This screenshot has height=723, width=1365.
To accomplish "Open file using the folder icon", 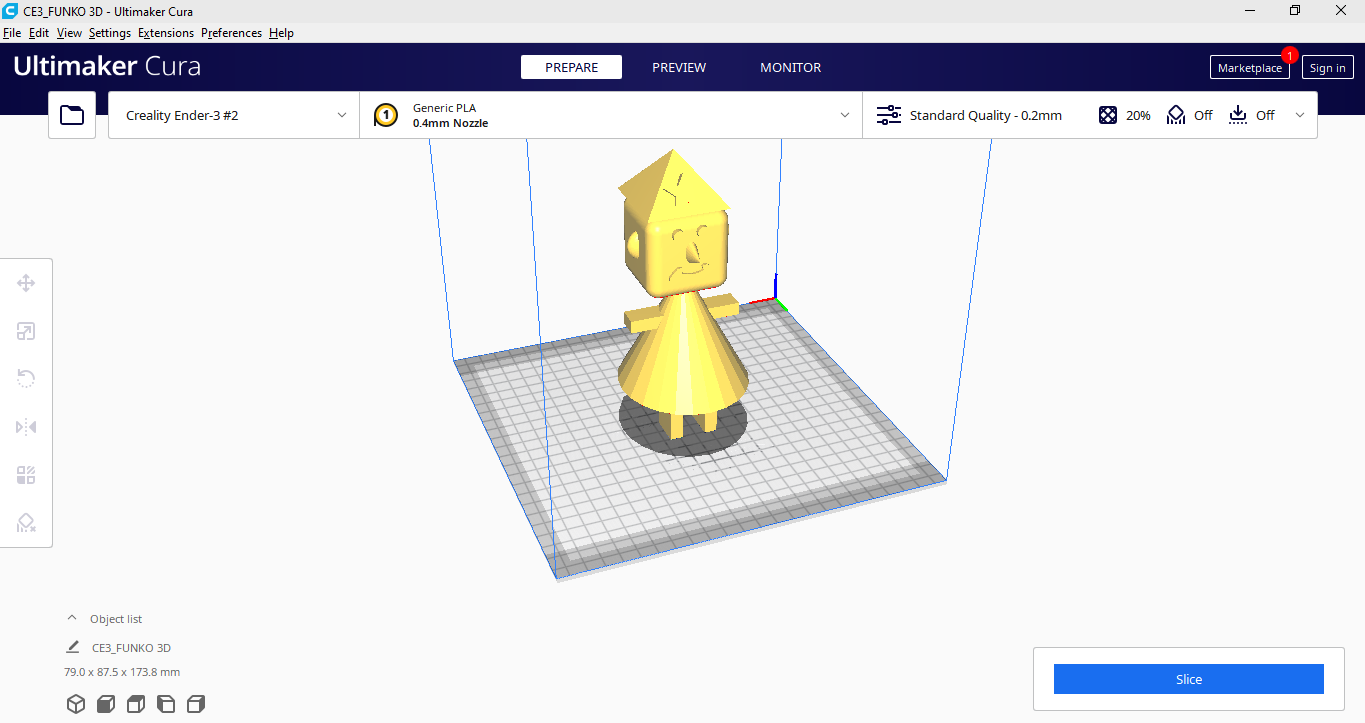I will click(72, 115).
